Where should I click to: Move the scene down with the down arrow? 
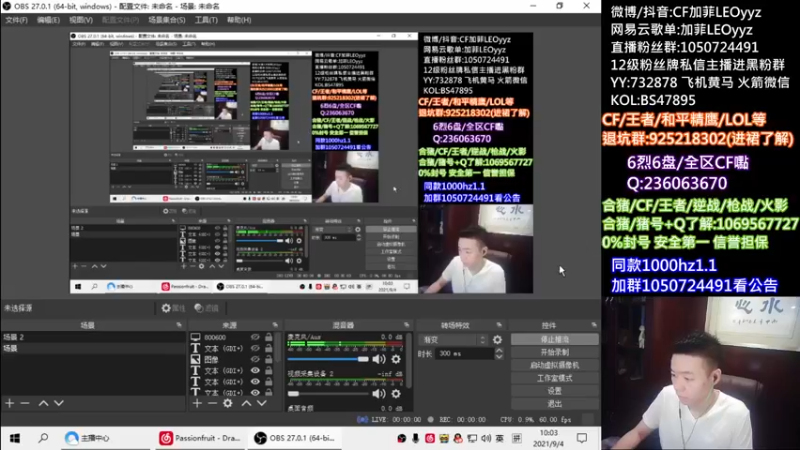(x=59, y=403)
